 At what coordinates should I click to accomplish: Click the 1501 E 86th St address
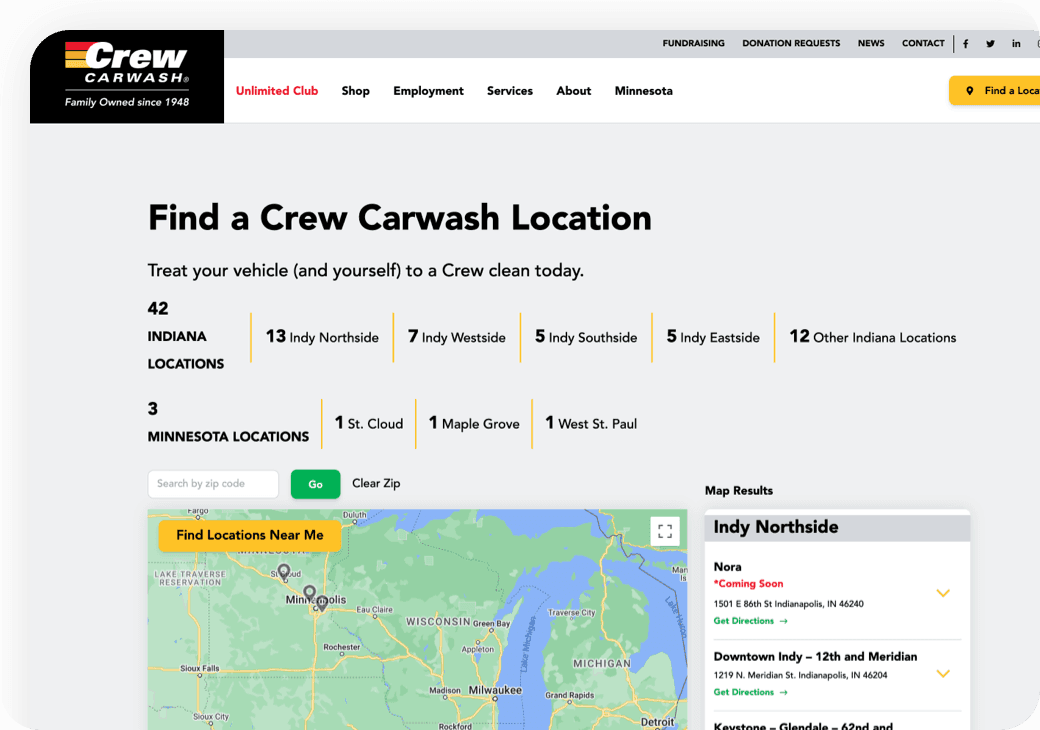[x=789, y=604]
